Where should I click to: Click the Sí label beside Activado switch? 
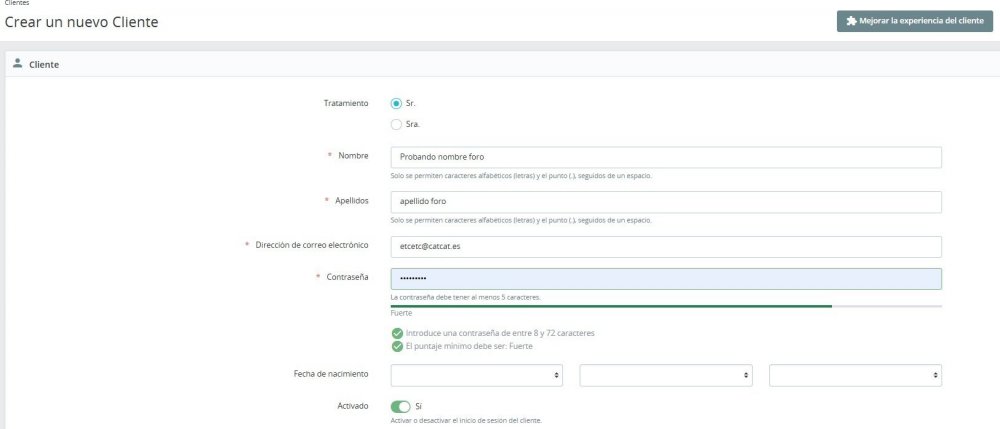click(418, 406)
